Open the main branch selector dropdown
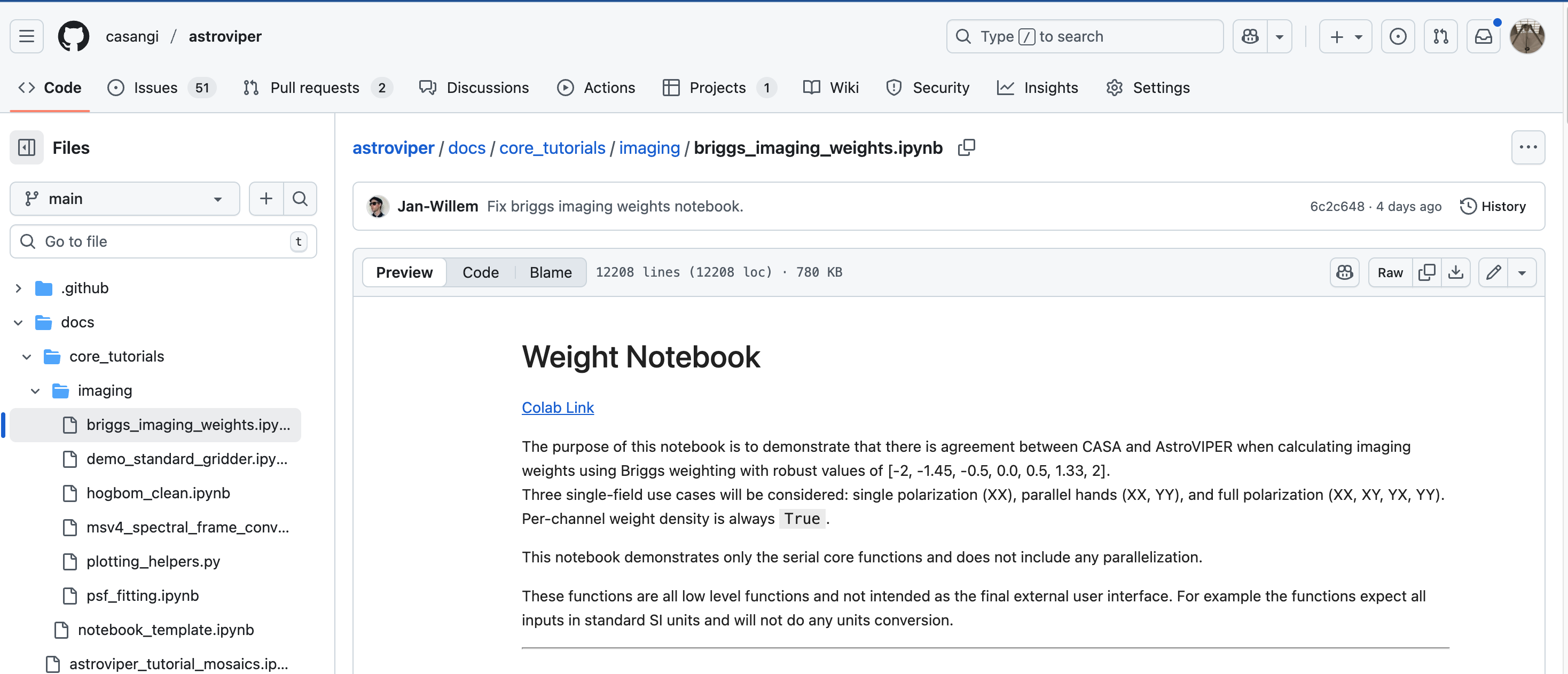 (125, 199)
